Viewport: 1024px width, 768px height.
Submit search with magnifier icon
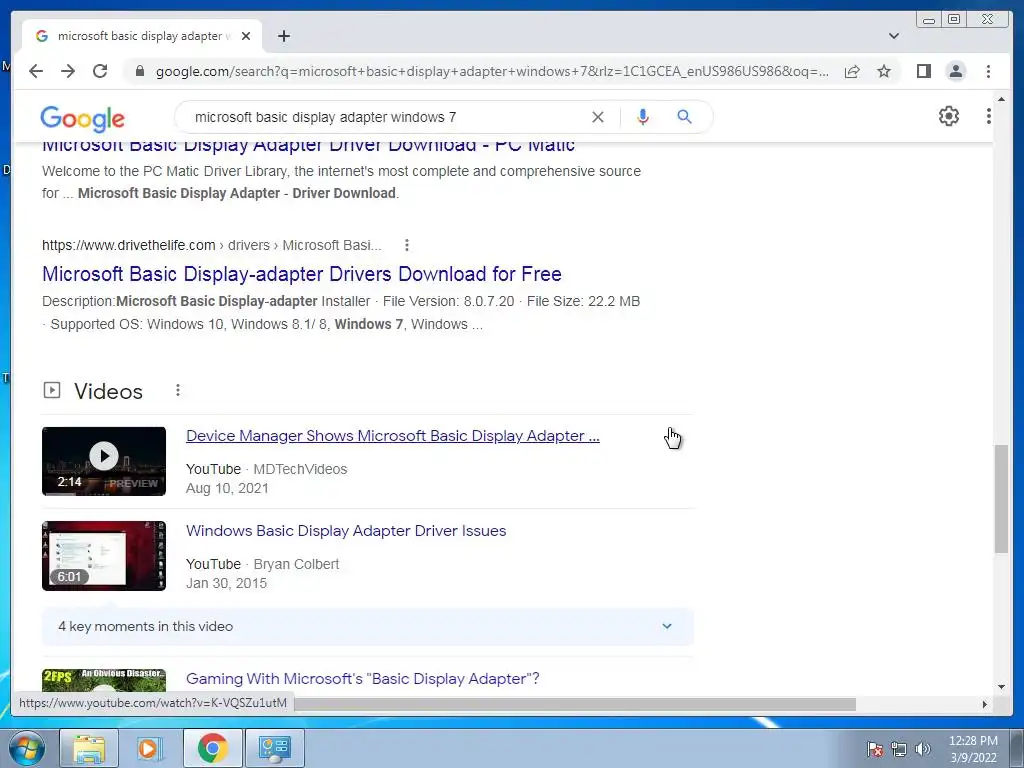684,117
